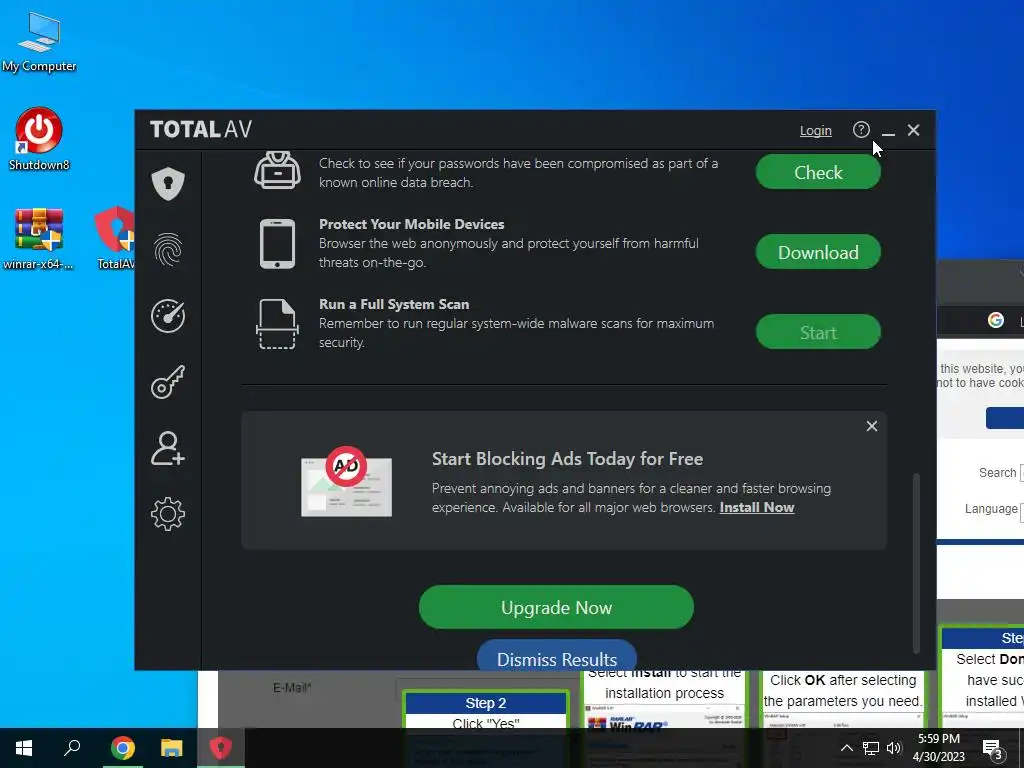Click the data breach hacker icon
This screenshot has width=1024, height=768.
[277, 170]
